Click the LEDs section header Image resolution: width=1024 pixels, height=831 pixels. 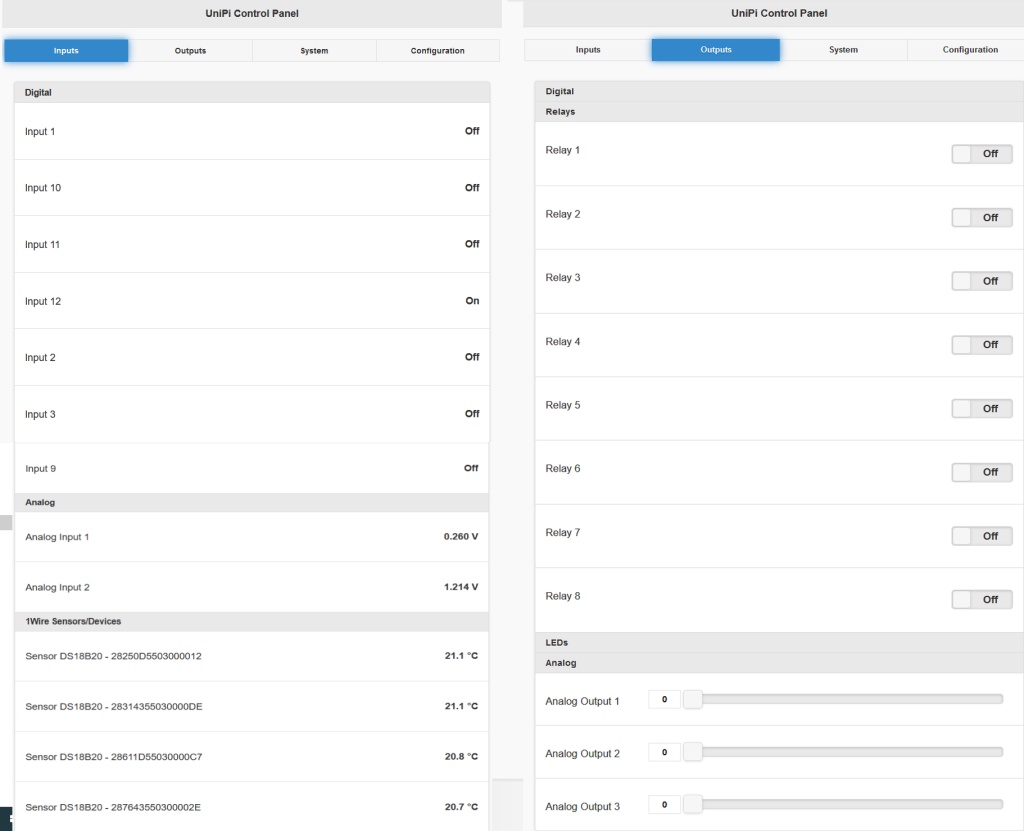pyautogui.click(x=779, y=642)
